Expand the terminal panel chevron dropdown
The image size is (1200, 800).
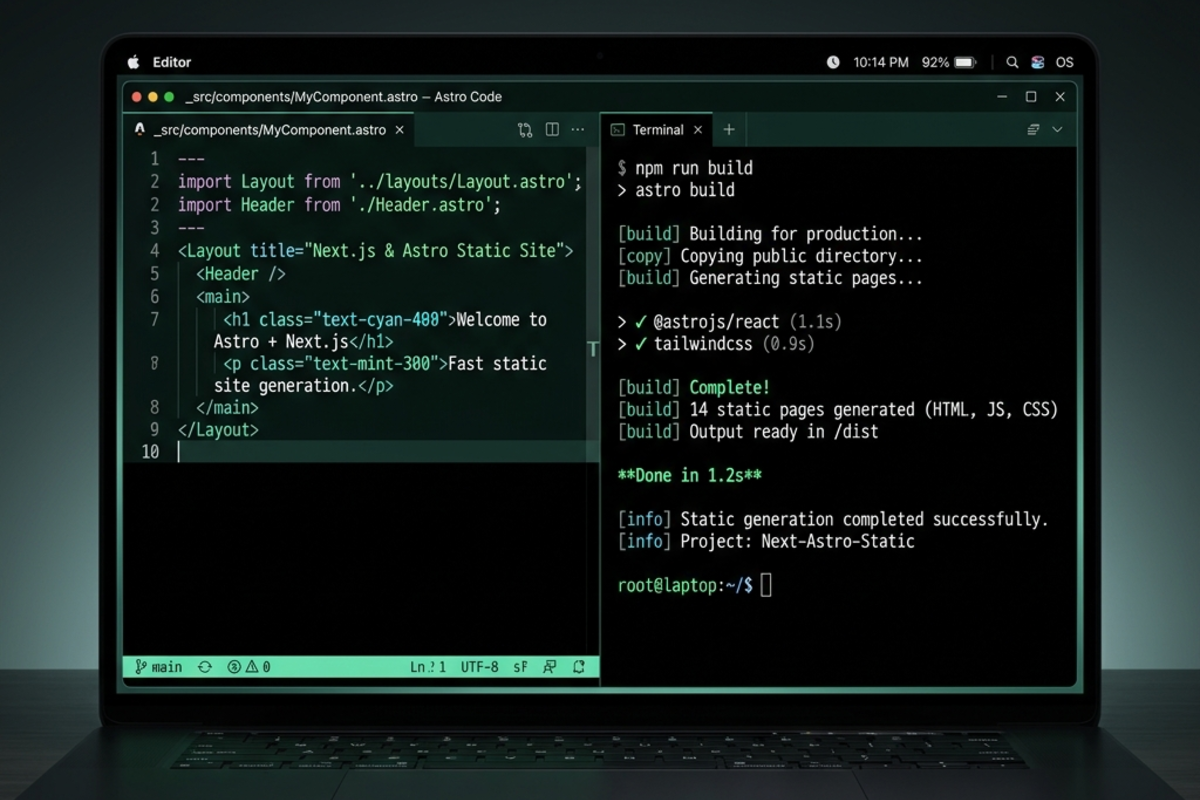click(x=1057, y=130)
